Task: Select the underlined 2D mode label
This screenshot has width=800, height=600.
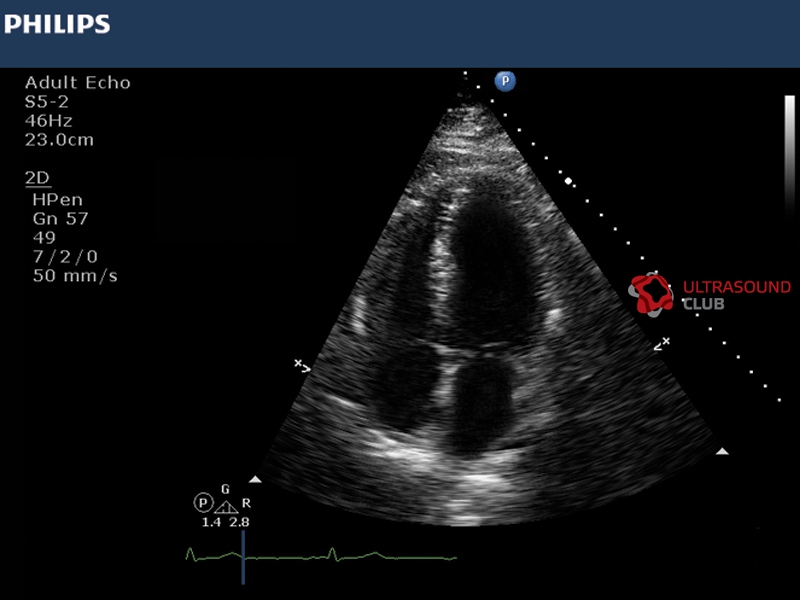Action: pyautogui.click(x=38, y=178)
